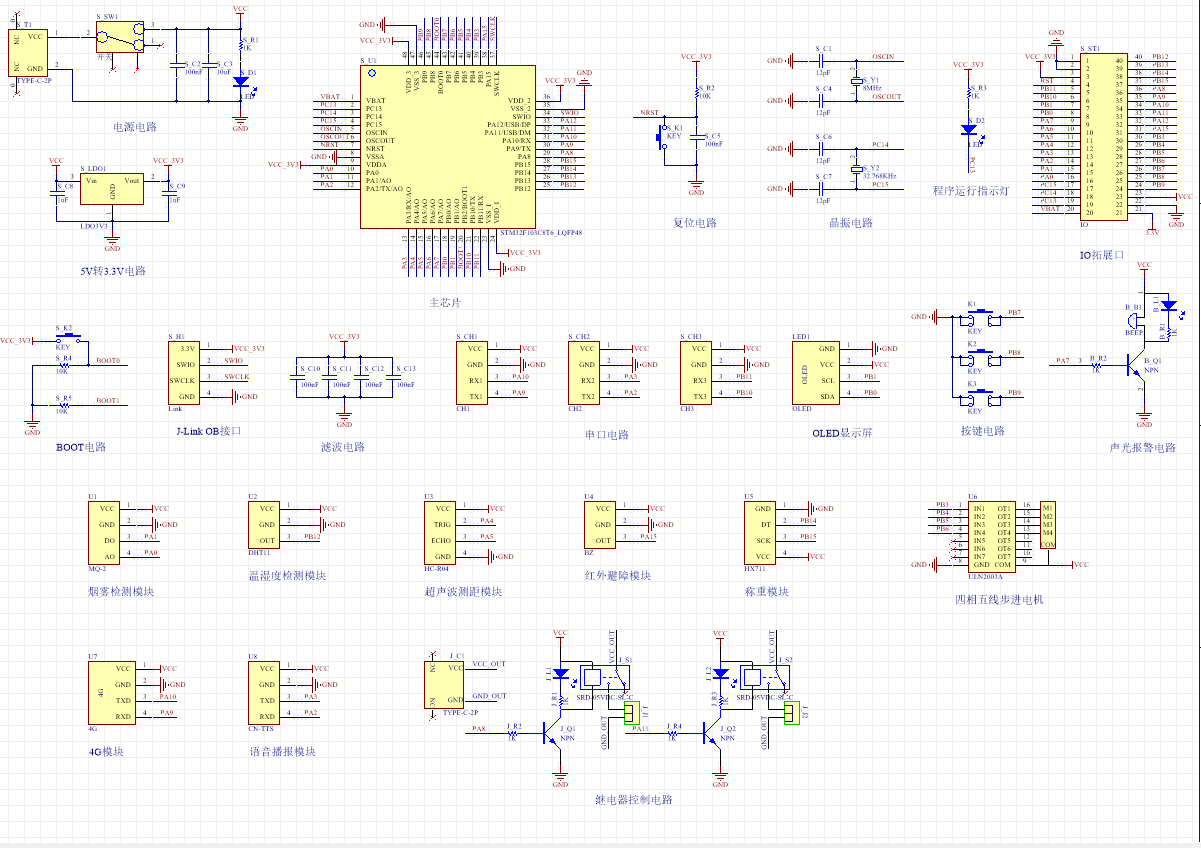This screenshot has height=848, width=1201.
Task: Click the S_K1 reset KEY button symbol
Action: coord(661,136)
